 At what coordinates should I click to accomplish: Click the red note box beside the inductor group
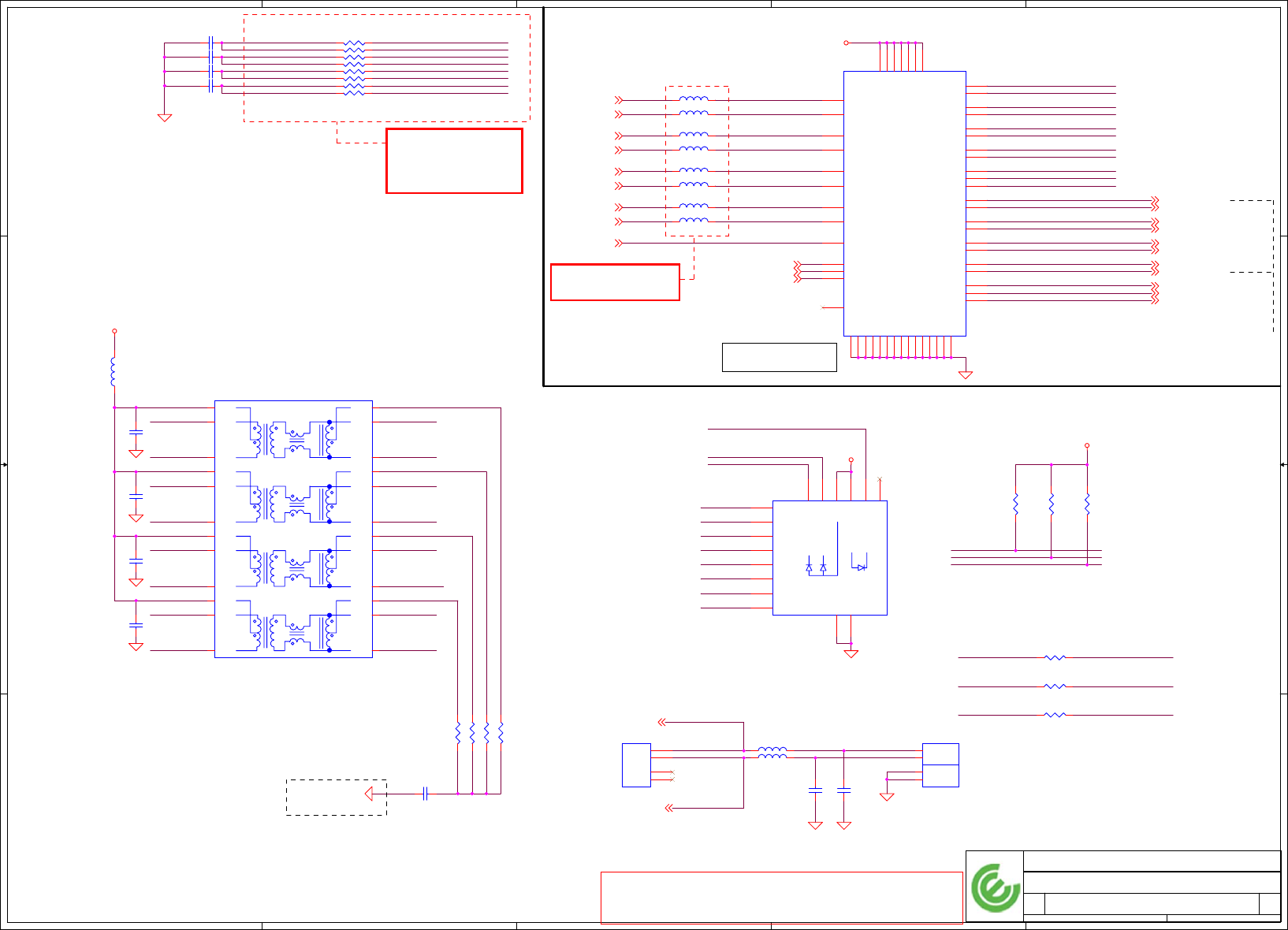coord(615,282)
